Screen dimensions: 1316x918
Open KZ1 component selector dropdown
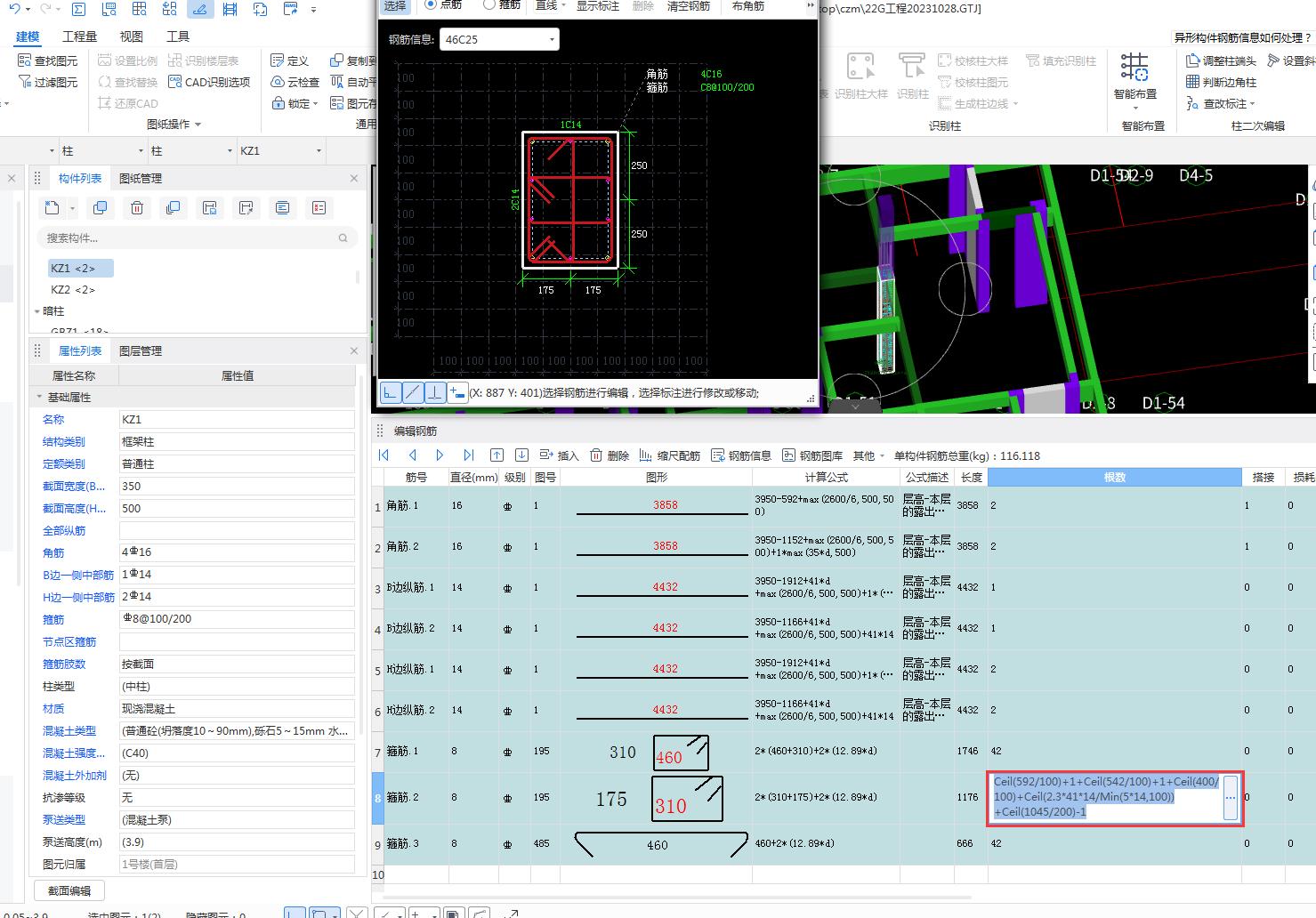tap(319, 150)
